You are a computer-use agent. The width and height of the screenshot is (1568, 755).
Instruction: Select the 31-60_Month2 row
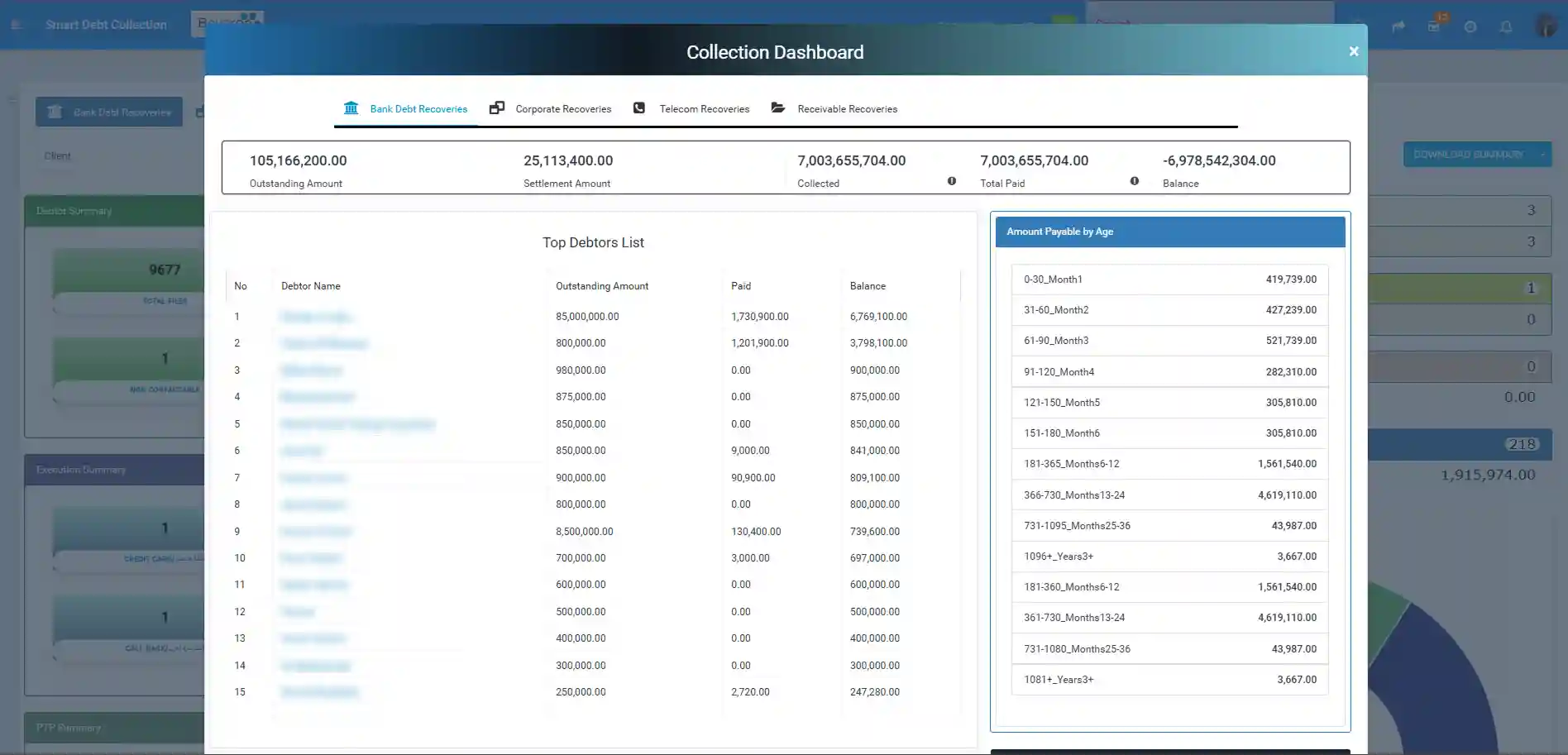coord(1170,310)
